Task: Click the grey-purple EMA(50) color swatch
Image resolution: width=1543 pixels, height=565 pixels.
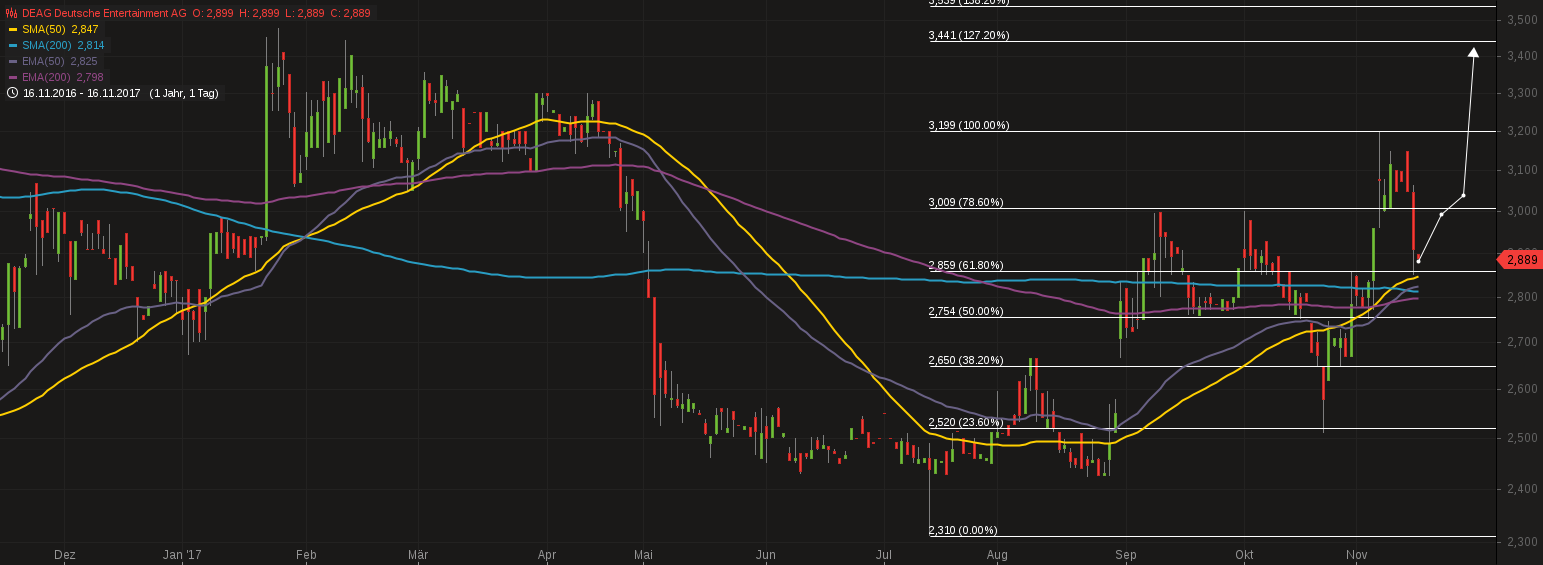Action: tap(12, 61)
